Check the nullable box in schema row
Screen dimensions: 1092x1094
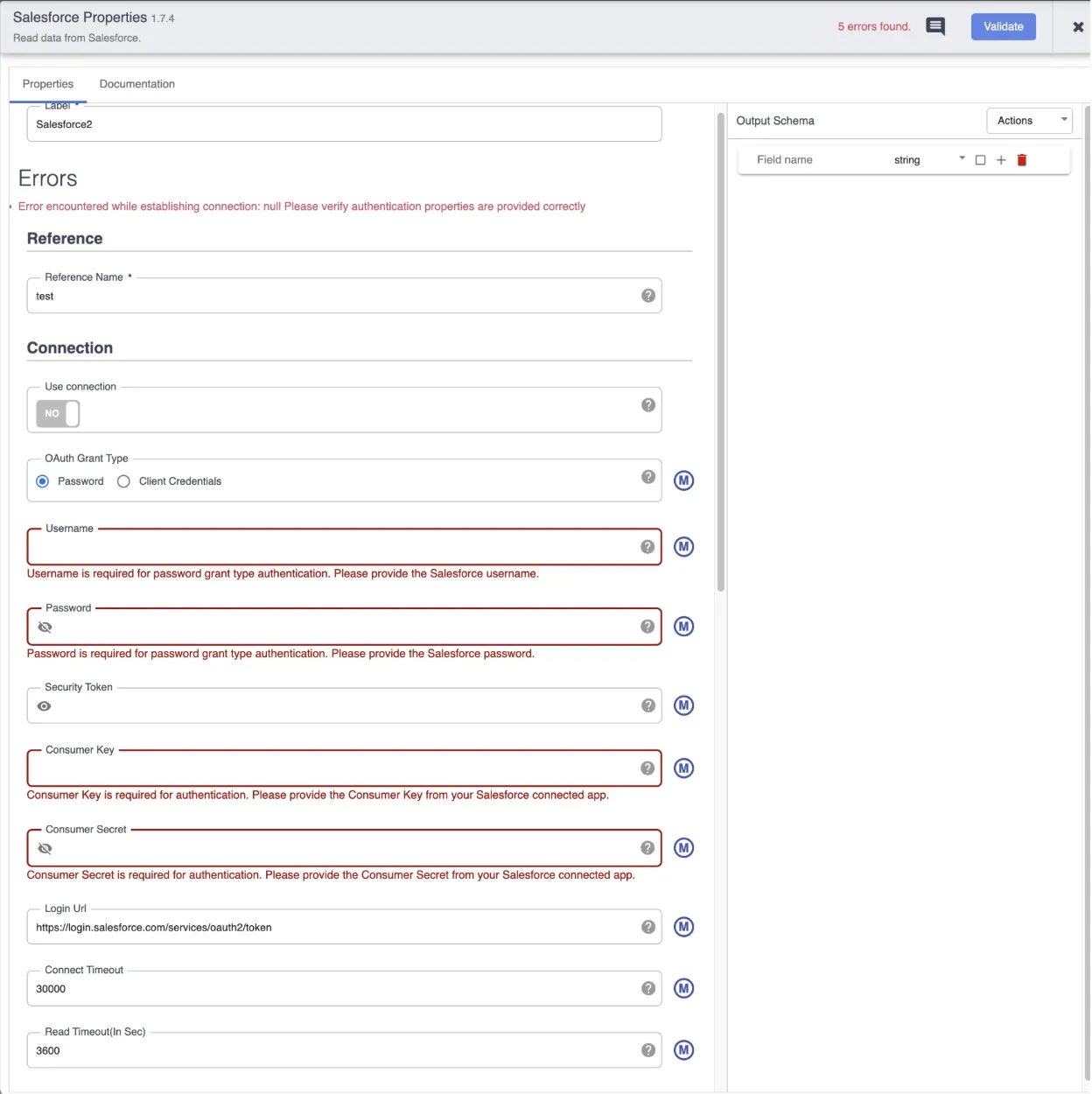(x=980, y=160)
